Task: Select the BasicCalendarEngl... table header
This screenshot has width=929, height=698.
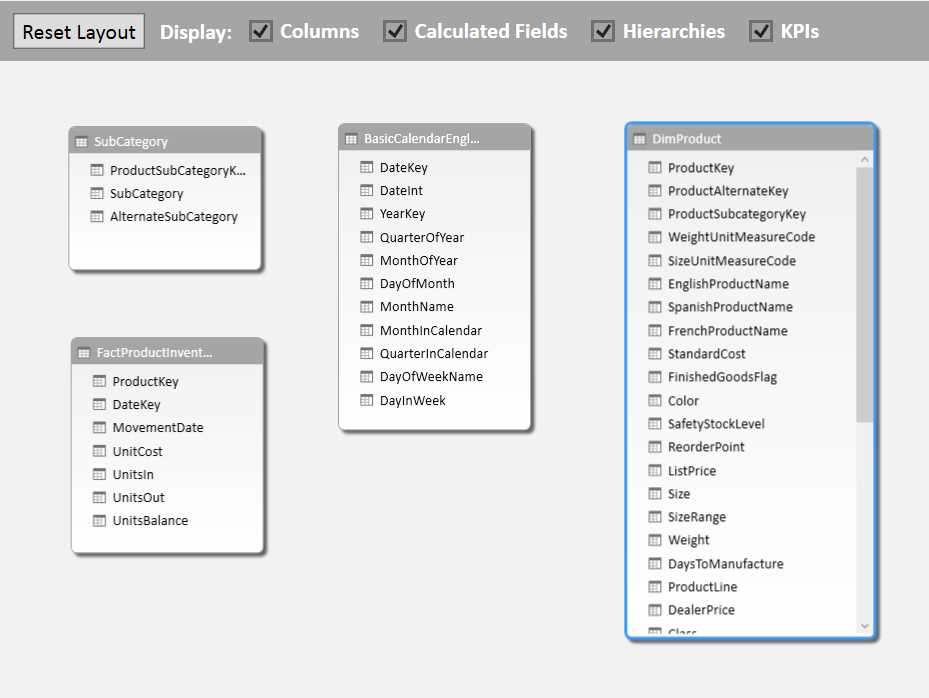Action: [435, 138]
